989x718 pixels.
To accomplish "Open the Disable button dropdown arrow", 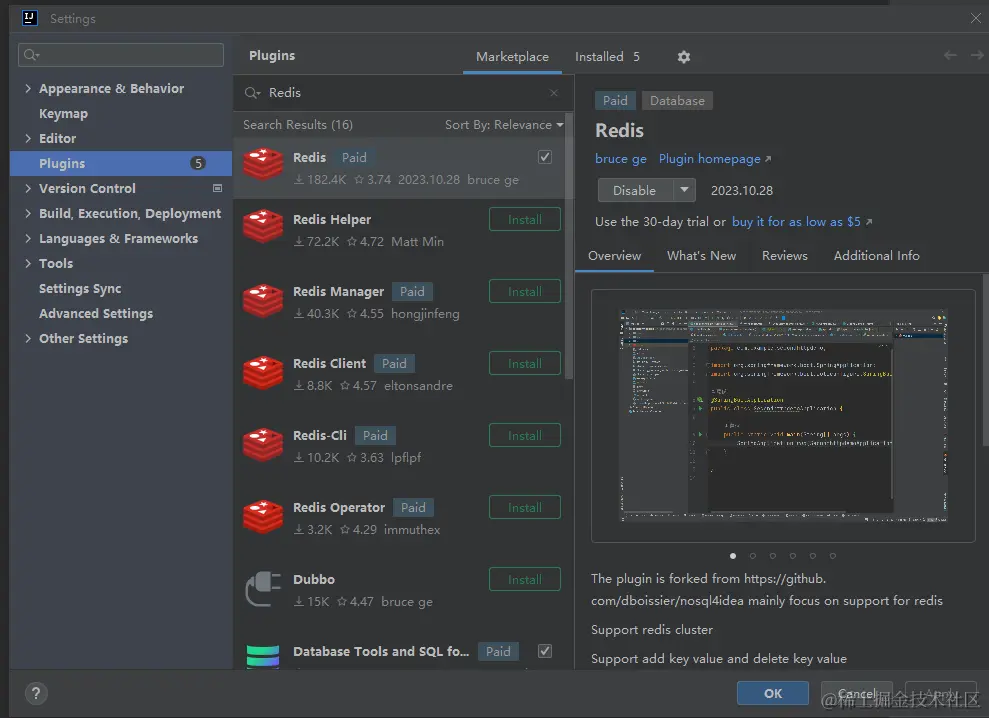I will [x=684, y=190].
